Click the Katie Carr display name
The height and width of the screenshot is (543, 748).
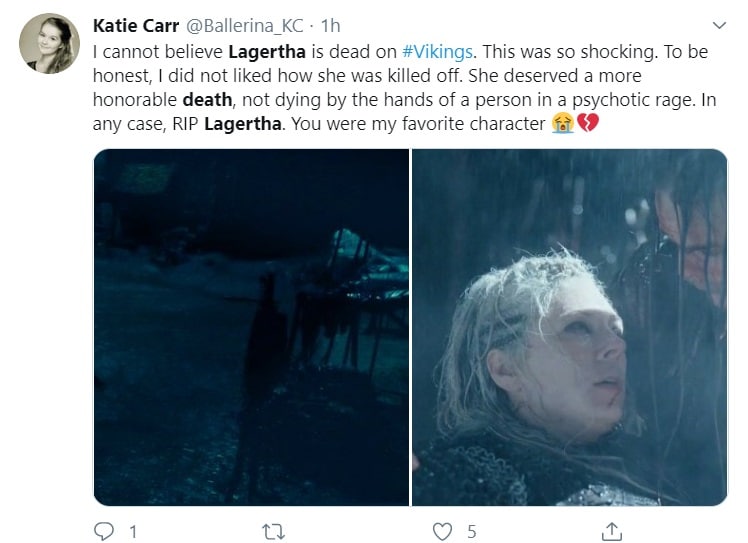point(136,26)
